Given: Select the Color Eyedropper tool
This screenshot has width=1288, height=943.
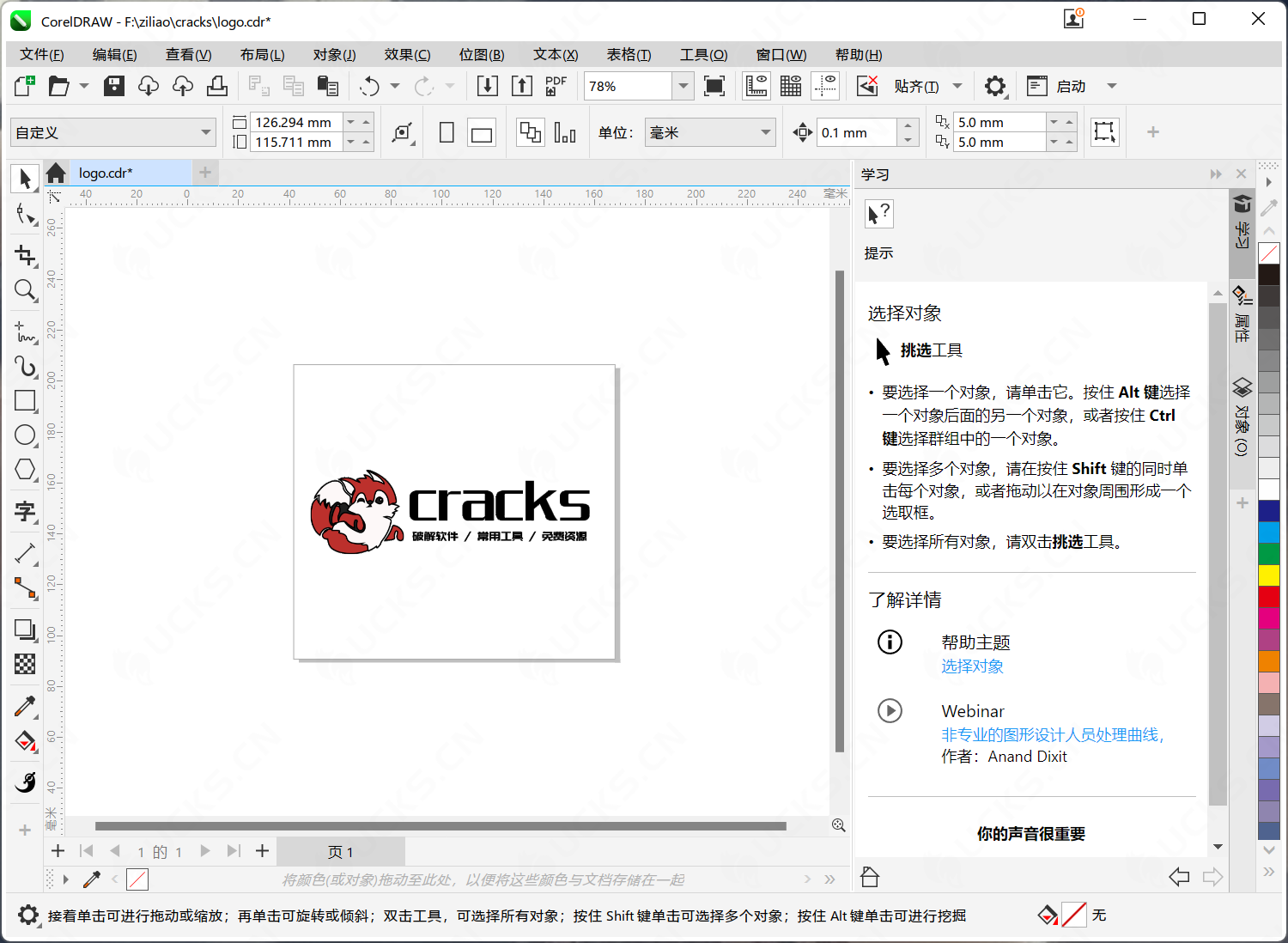Looking at the screenshot, I should tap(25, 707).
